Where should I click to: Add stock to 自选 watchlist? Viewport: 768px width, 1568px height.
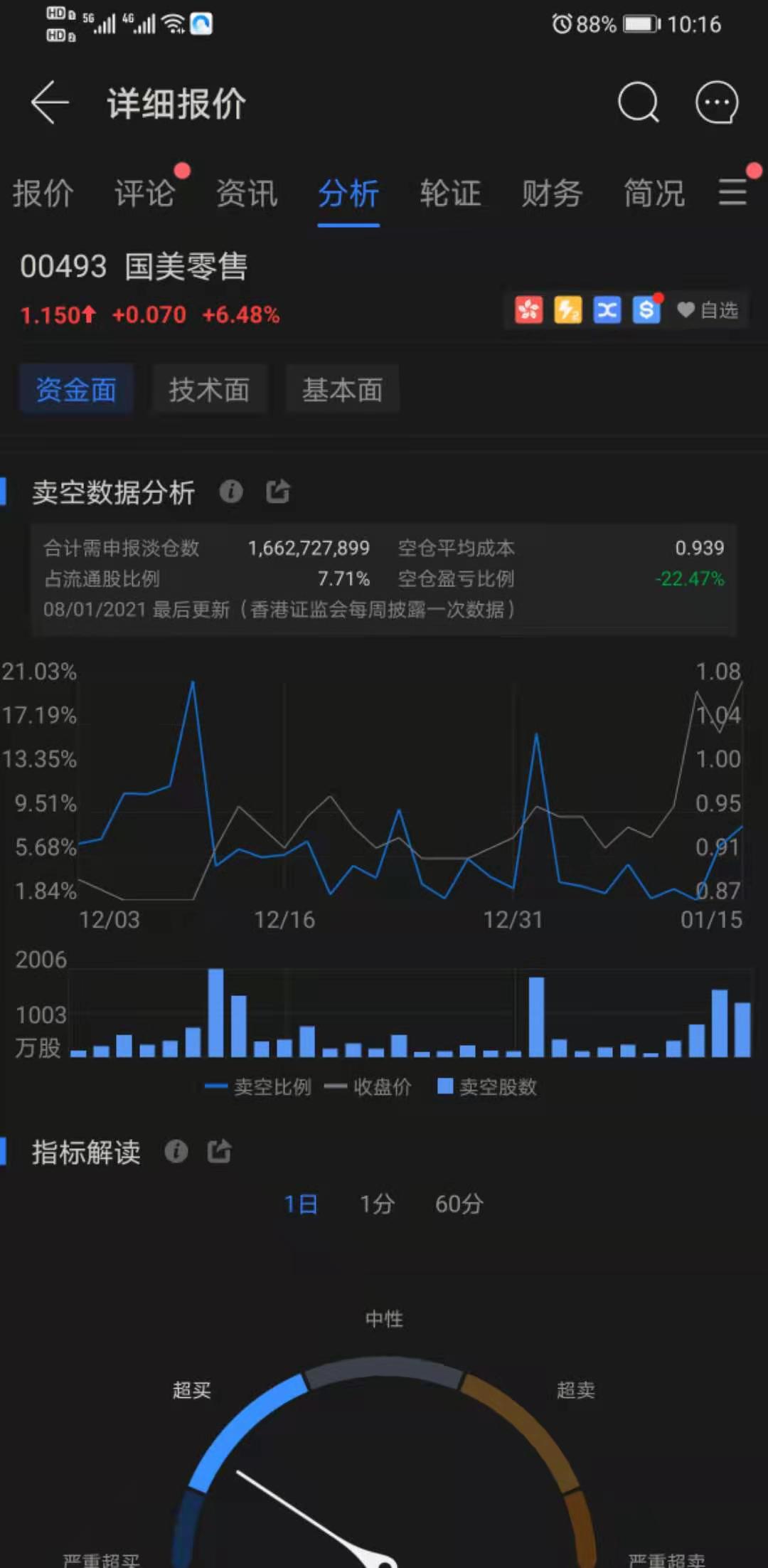point(708,310)
